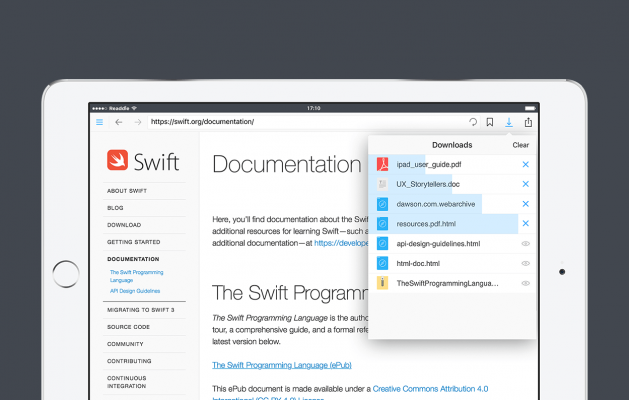Cancel dawson.com.webarchive download
This screenshot has height=400, width=629.
pos(526,204)
